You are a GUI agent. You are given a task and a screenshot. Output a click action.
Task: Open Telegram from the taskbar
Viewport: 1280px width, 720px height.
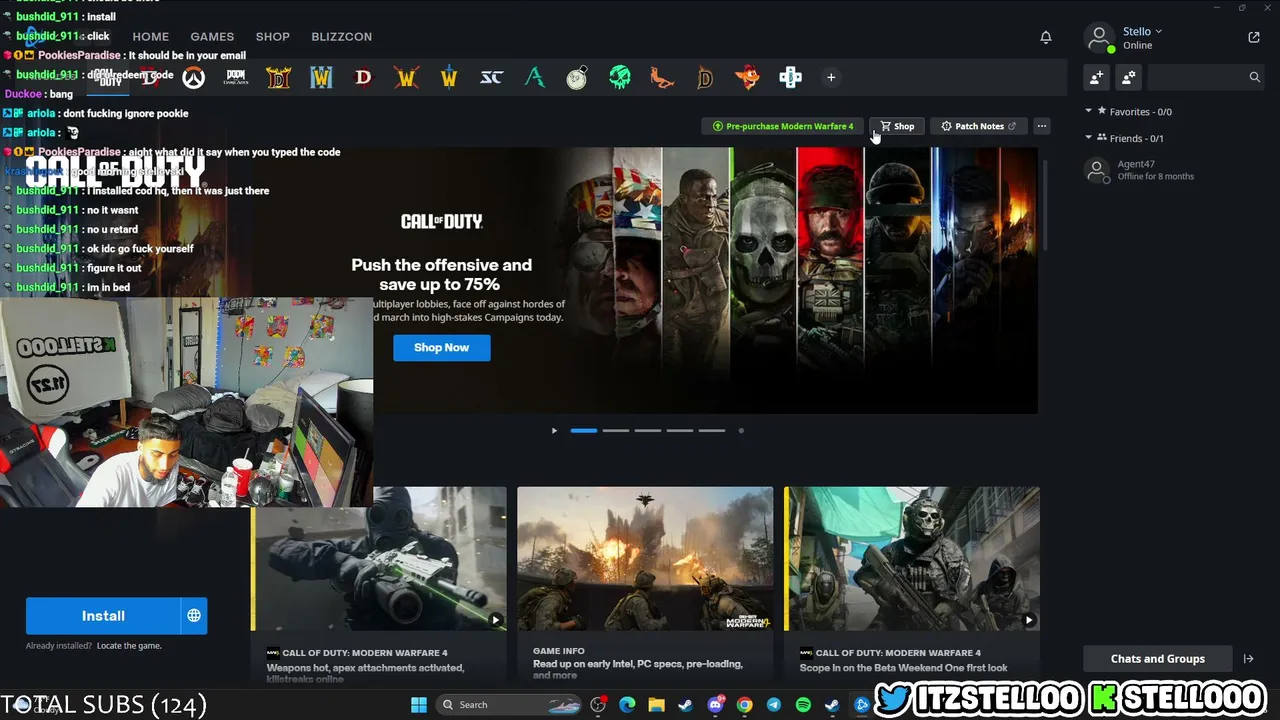(774, 705)
